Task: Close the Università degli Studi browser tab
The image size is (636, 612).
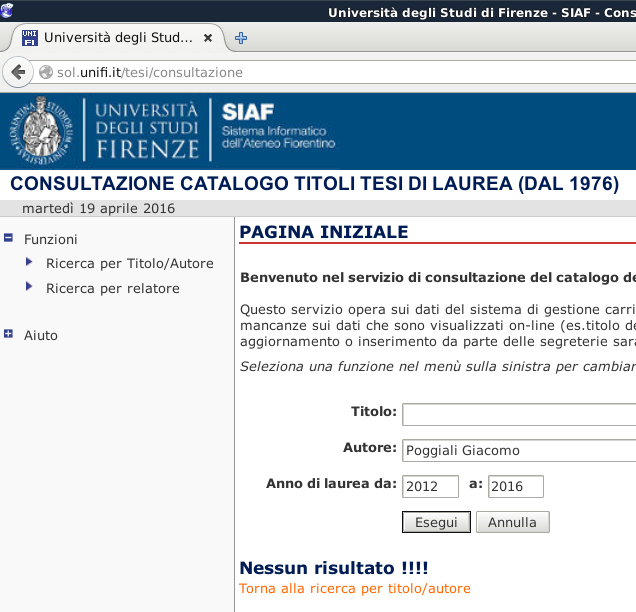Action: coord(208,39)
